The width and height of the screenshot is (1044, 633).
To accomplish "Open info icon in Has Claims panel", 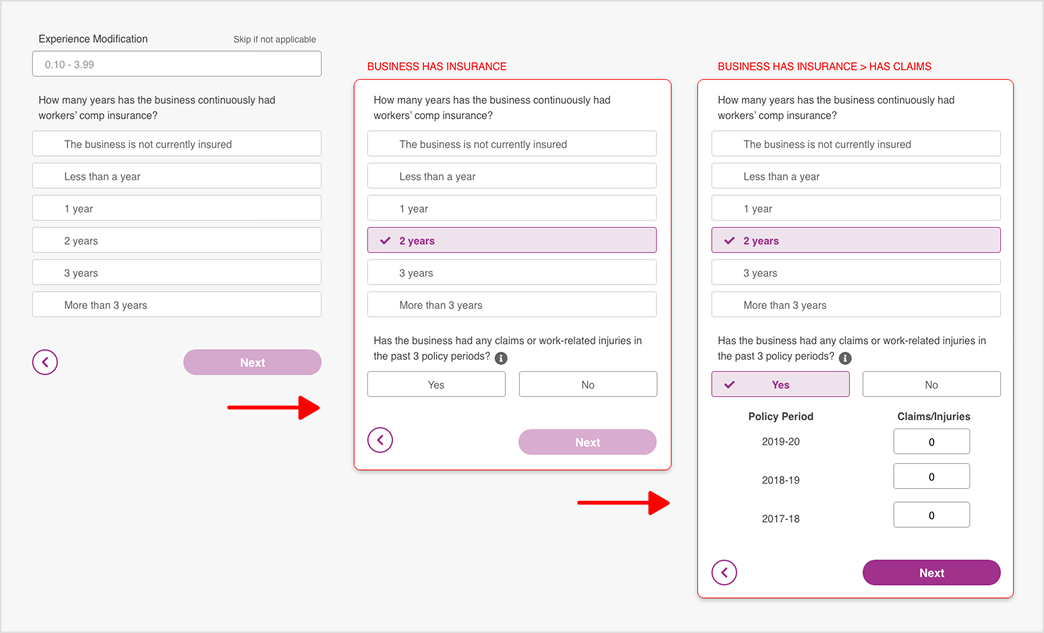I will [845, 358].
